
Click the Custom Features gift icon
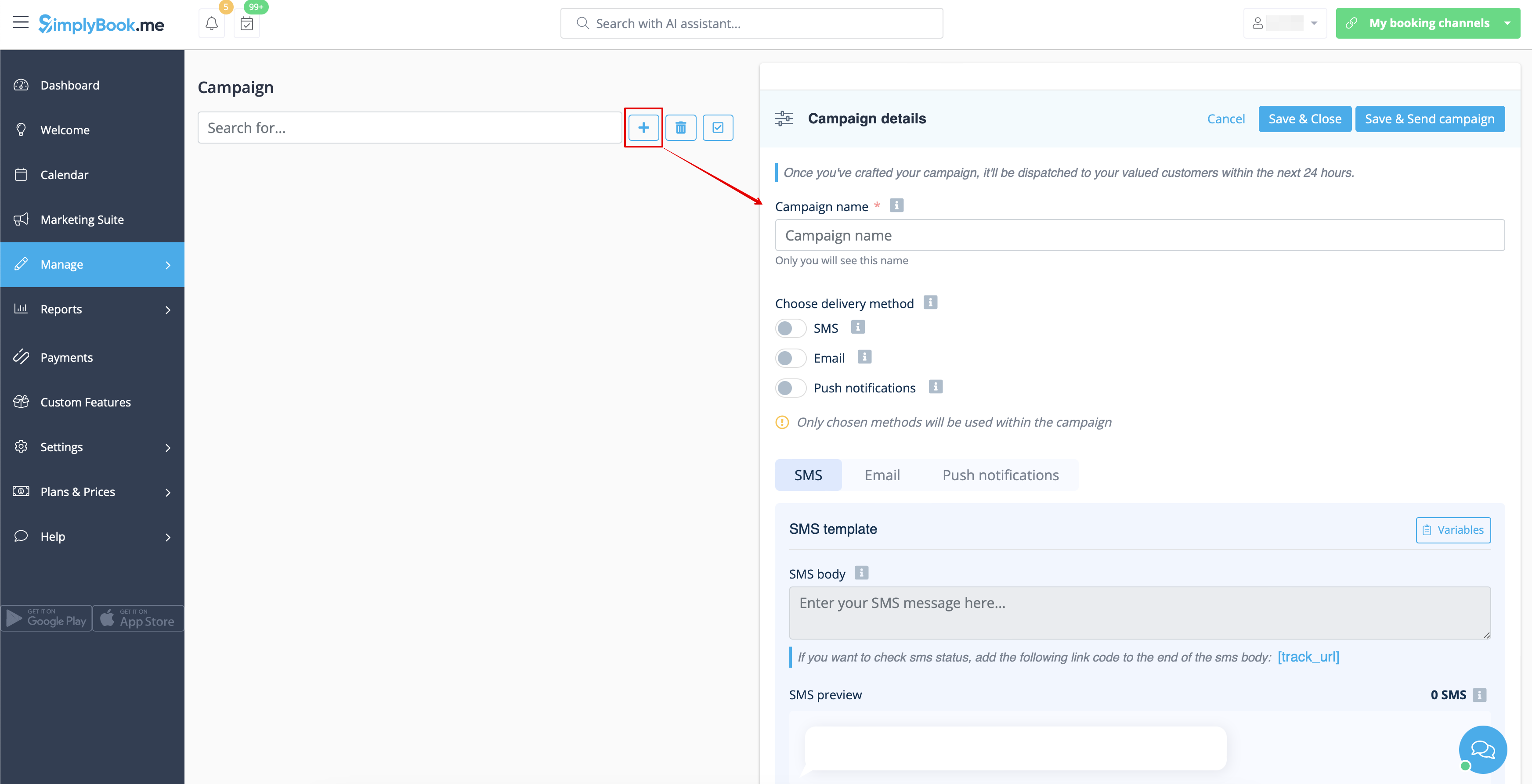21,402
